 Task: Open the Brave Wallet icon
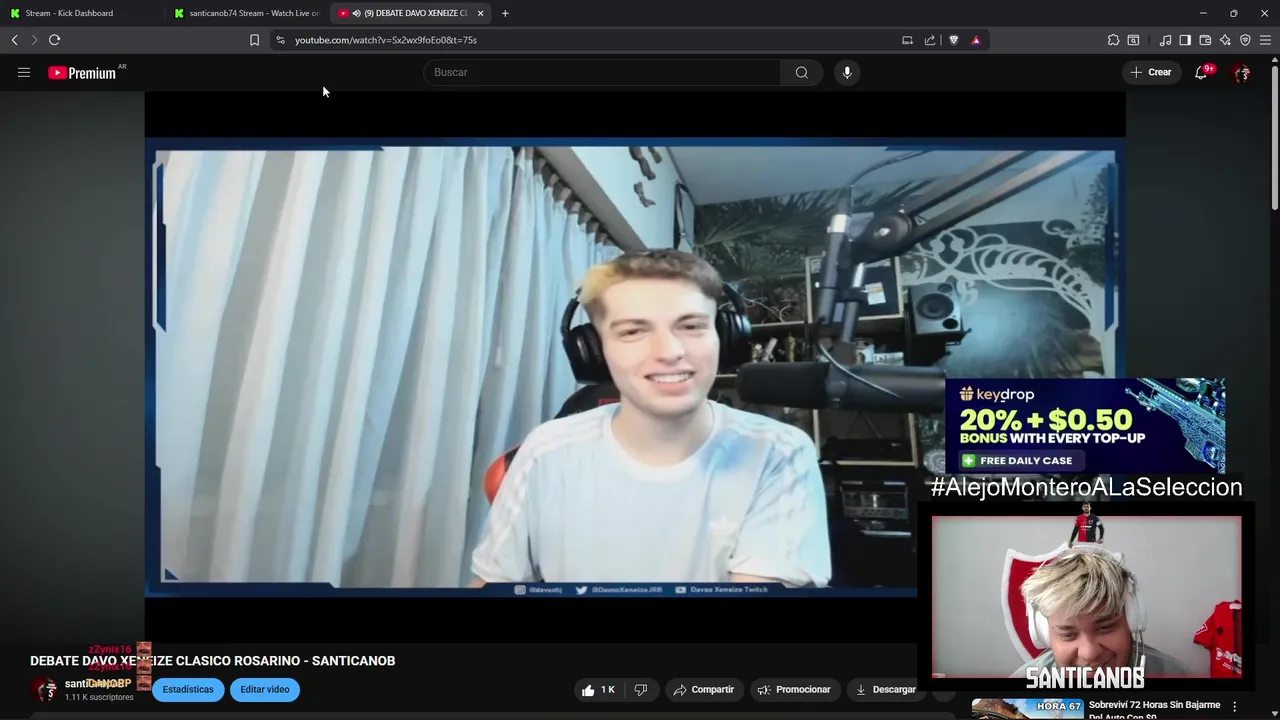1205,40
